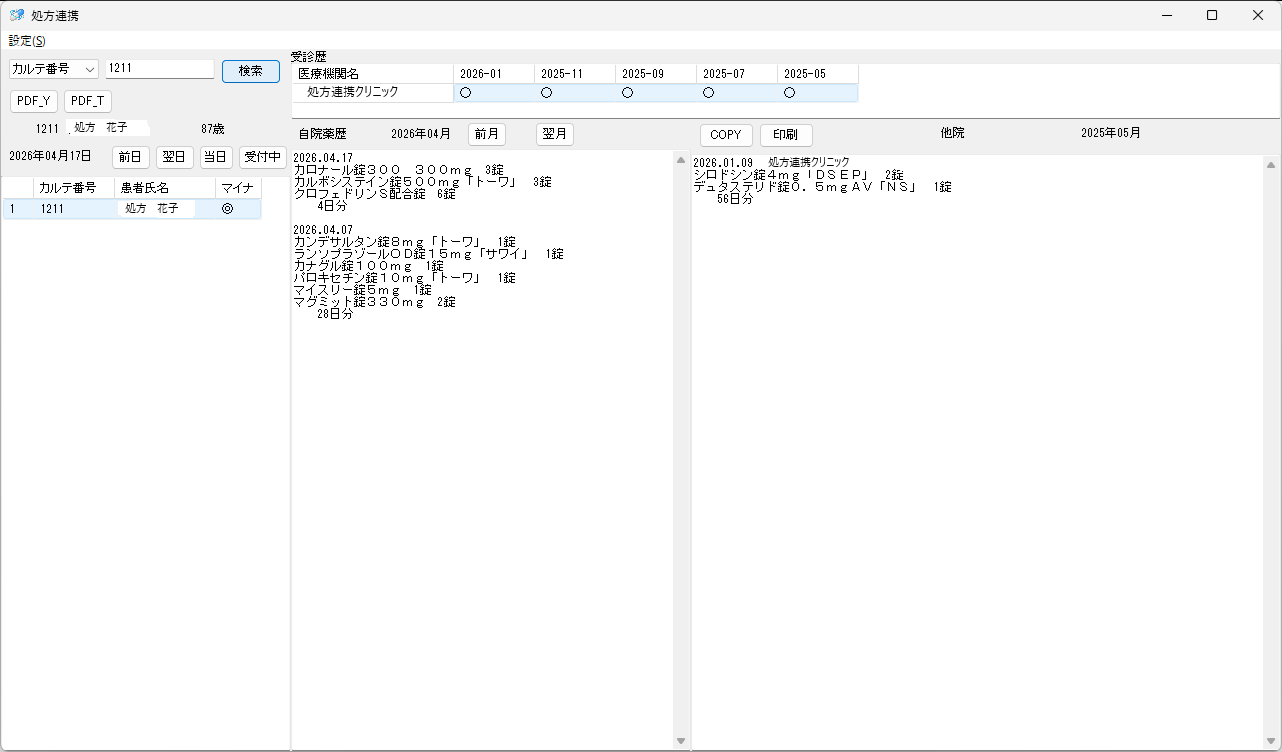
Task: Open the 設定(S) menu
Action: click(x=27, y=41)
